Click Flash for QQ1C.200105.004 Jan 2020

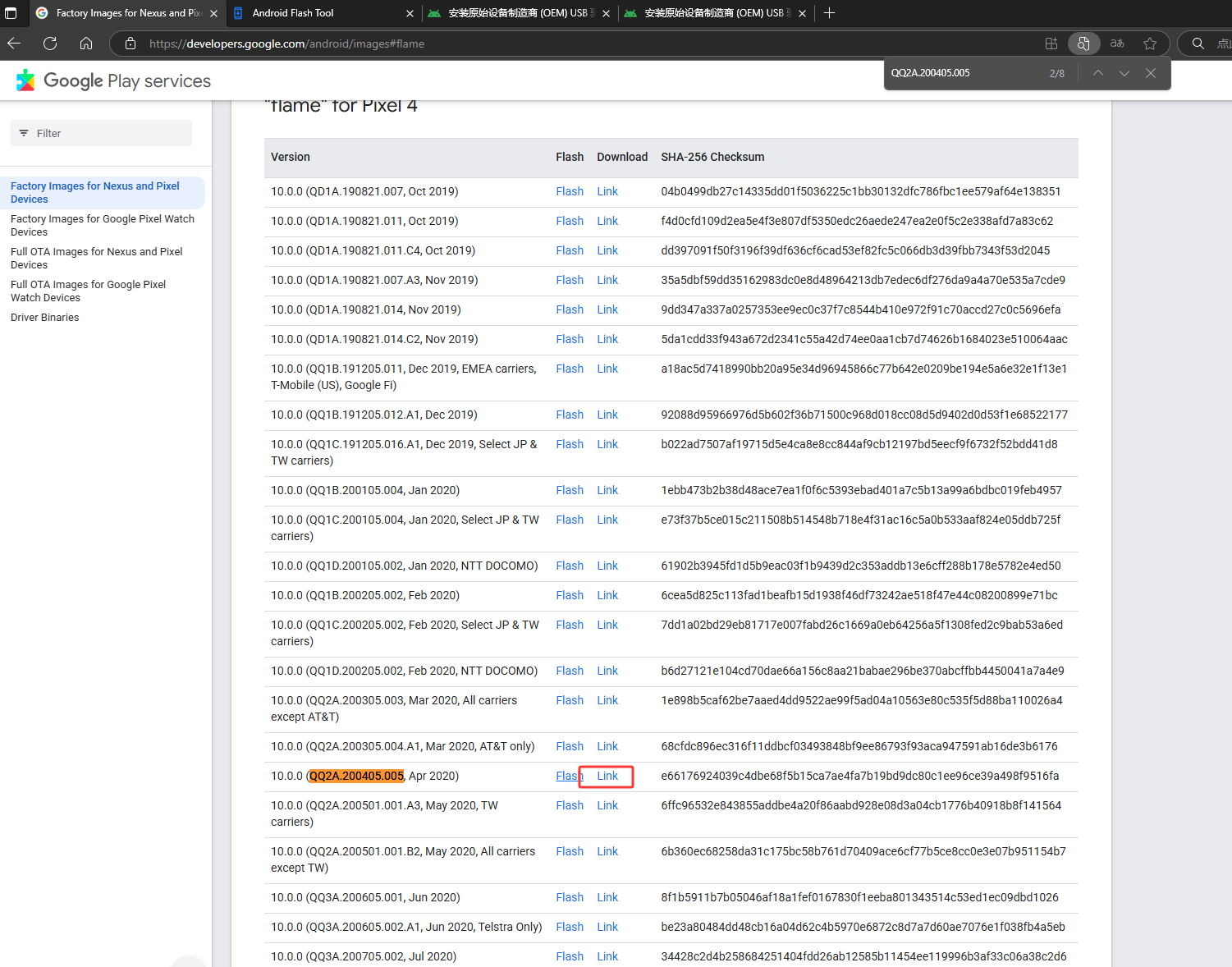click(570, 520)
